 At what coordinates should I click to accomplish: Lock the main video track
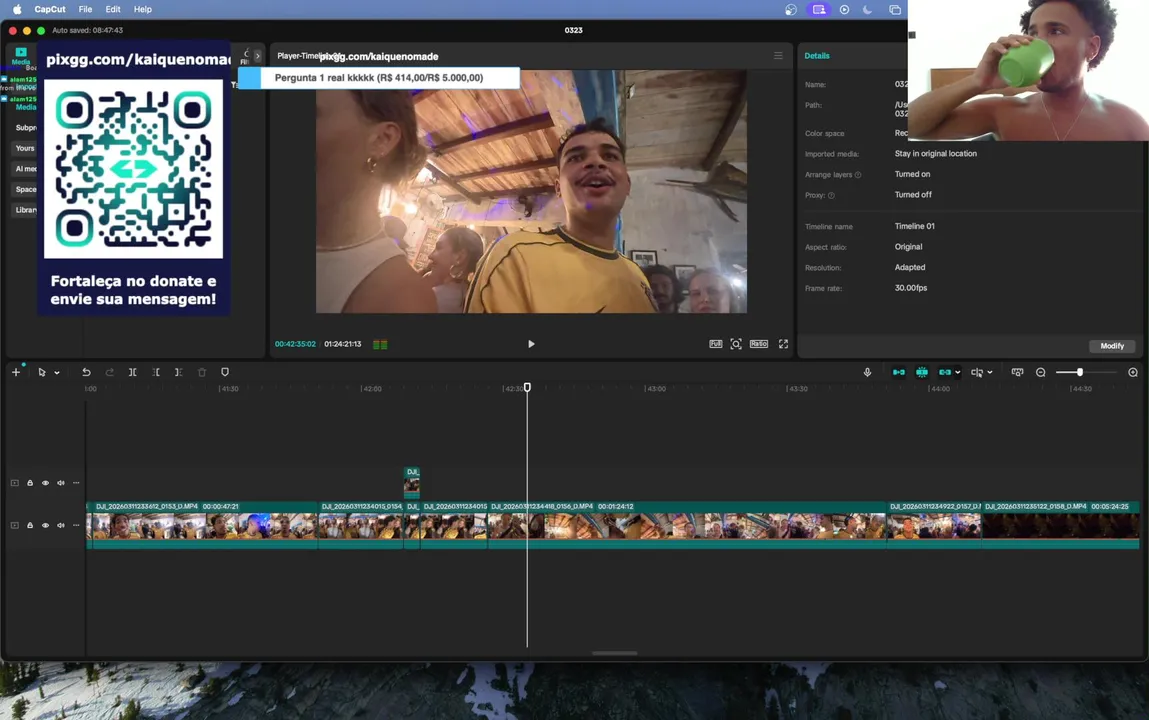click(x=30, y=525)
